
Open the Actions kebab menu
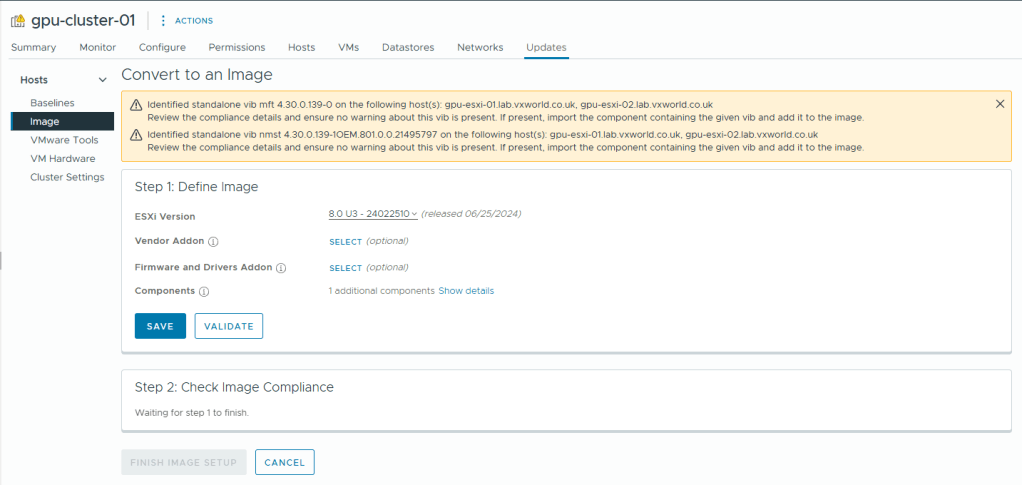(x=163, y=20)
